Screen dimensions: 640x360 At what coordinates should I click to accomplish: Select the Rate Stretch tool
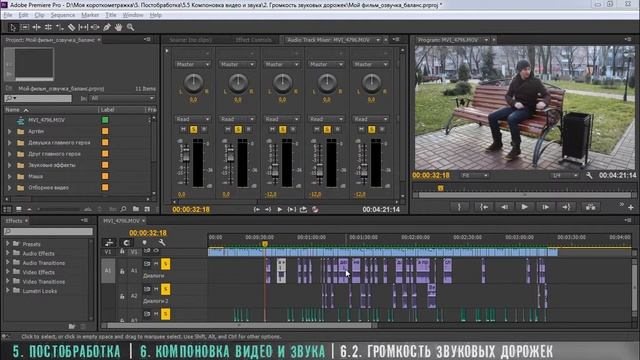click(x=60, y=27)
